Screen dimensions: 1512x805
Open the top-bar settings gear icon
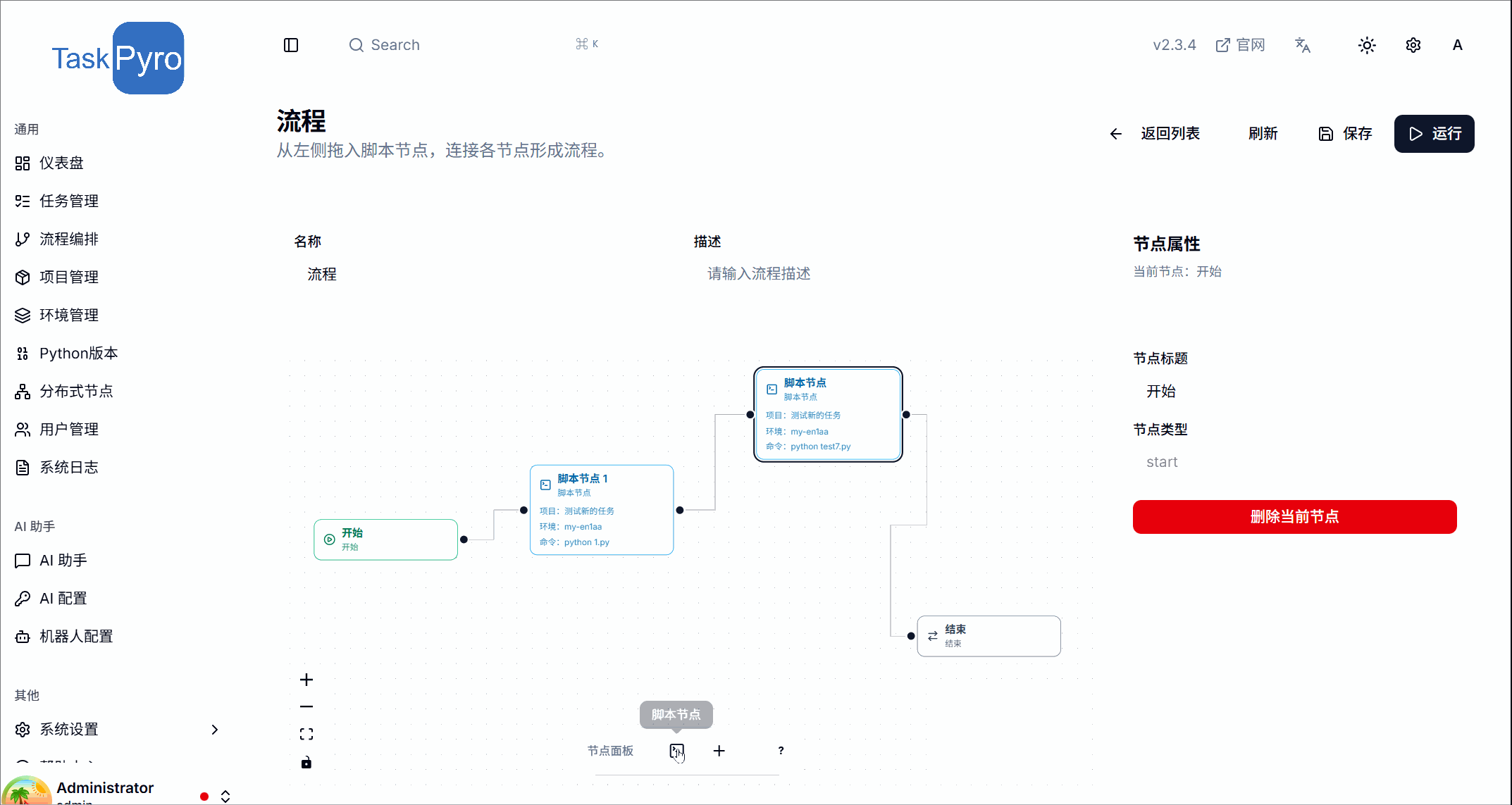point(1413,45)
